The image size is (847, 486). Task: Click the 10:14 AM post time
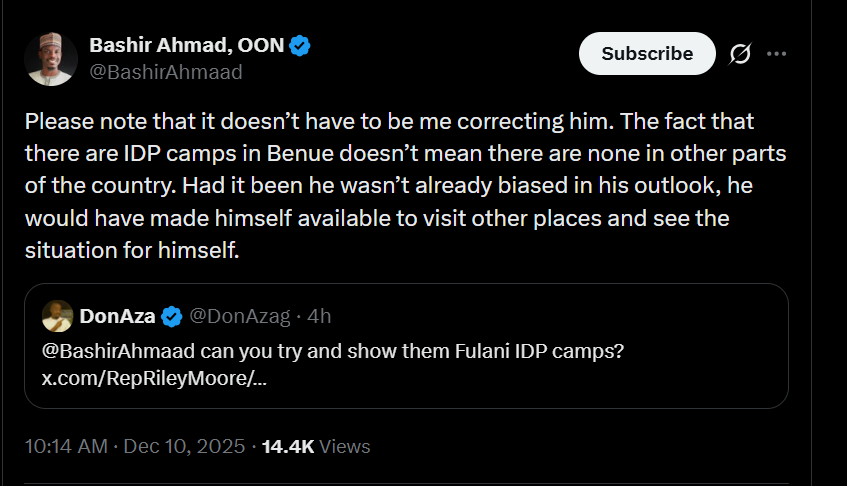(x=65, y=447)
